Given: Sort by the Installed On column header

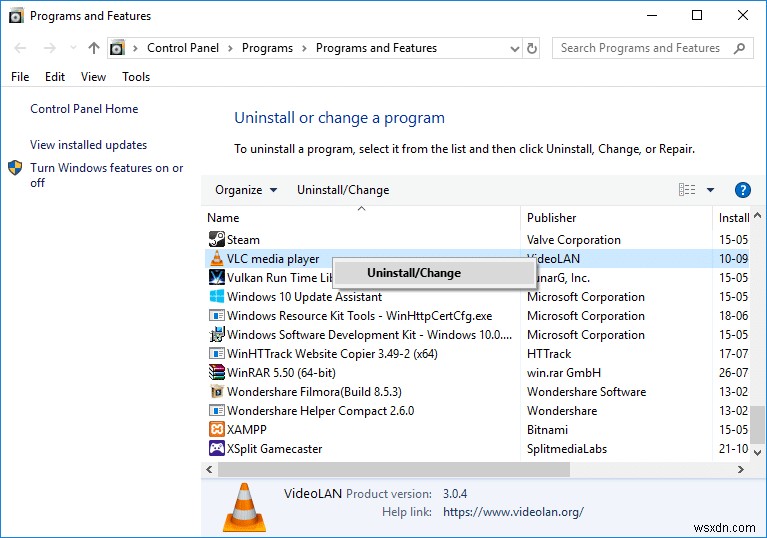Looking at the screenshot, I should click(732, 218).
